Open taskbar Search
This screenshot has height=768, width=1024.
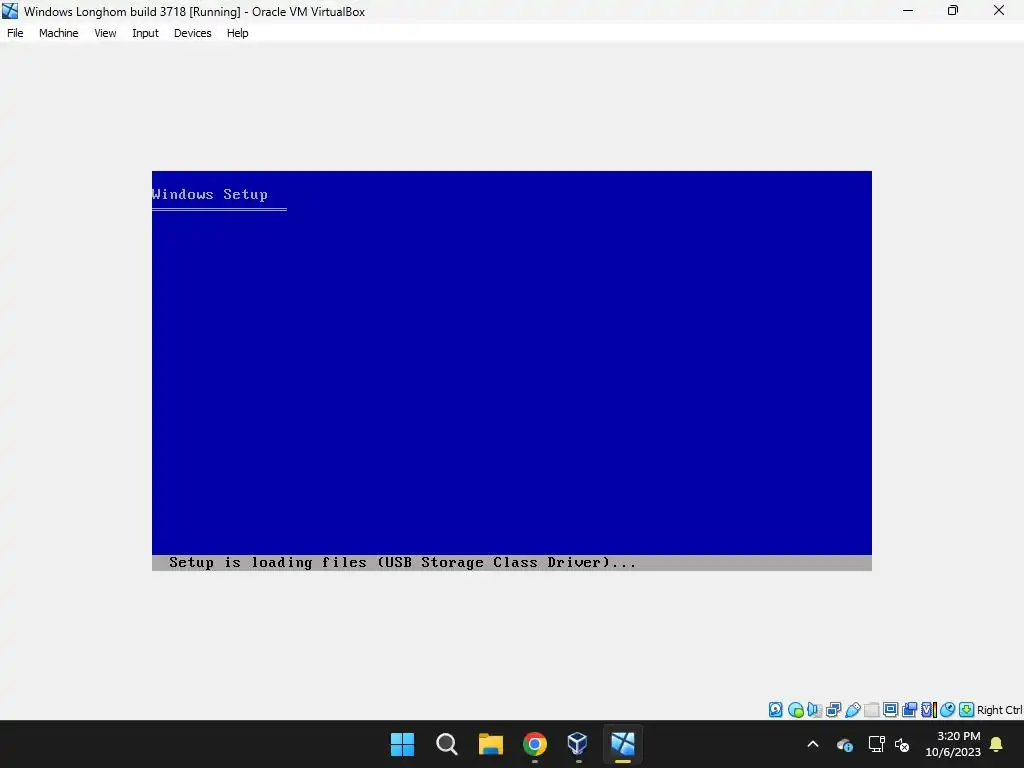[x=447, y=744]
